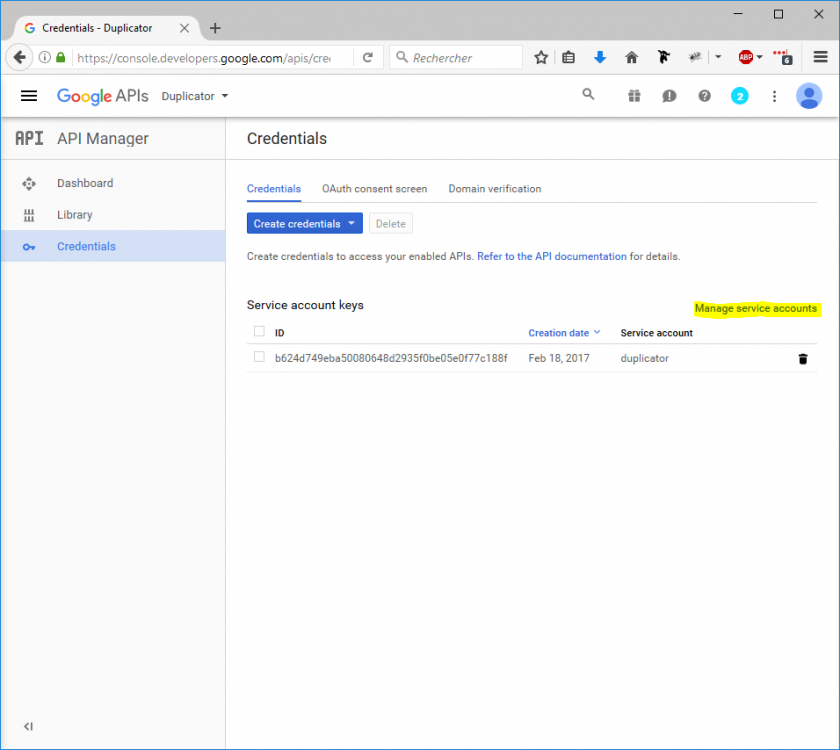This screenshot has width=840, height=750.
Task: Collapse the left sidebar panel
Action: (x=28, y=726)
